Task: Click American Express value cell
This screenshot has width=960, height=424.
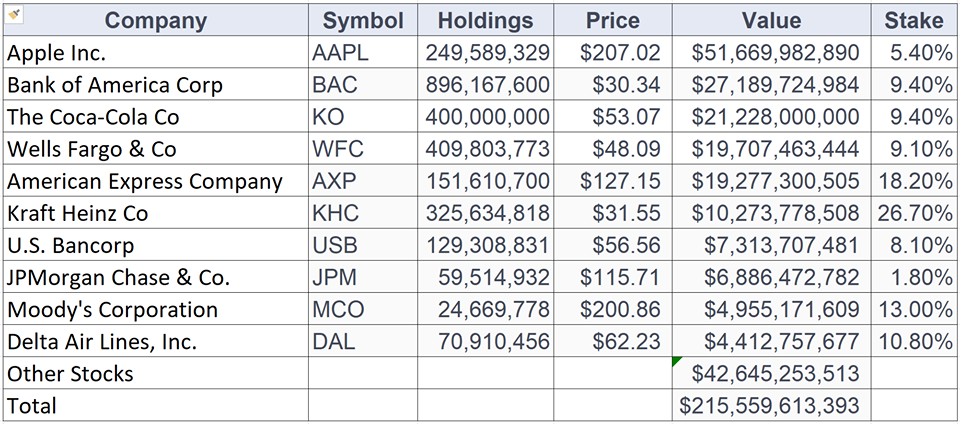Action: click(x=771, y=181)
